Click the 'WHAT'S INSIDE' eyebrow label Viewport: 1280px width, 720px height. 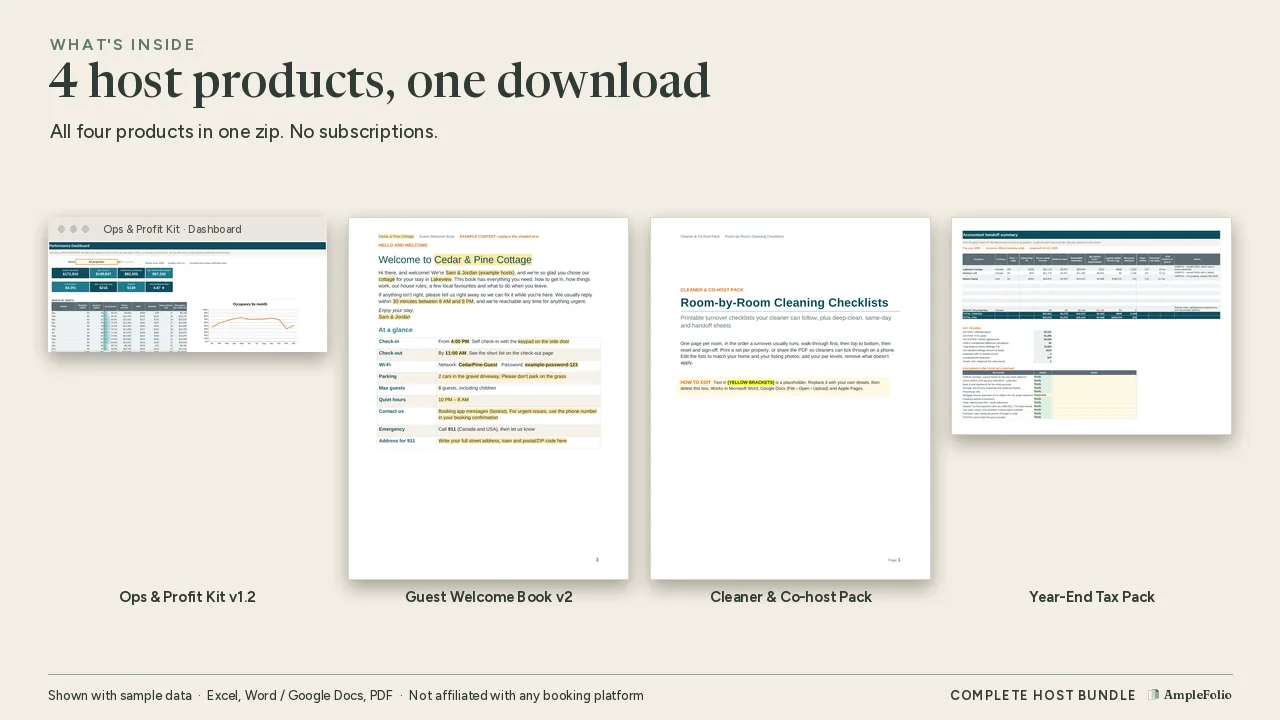(123, 45)
